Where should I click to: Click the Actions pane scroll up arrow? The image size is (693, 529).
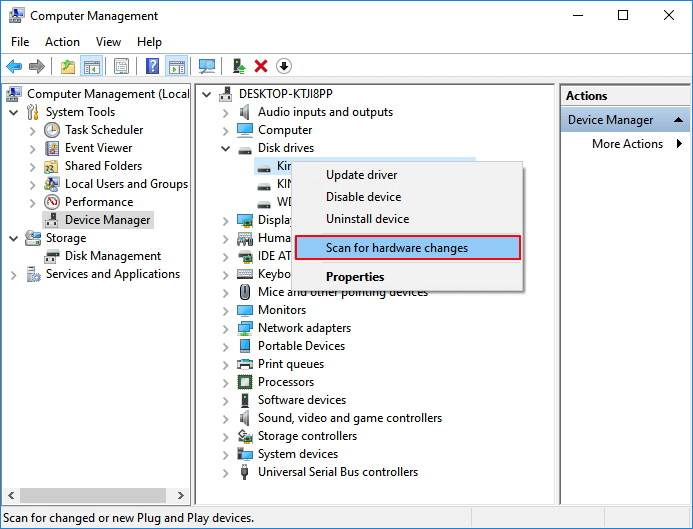(x=680, y=120)
